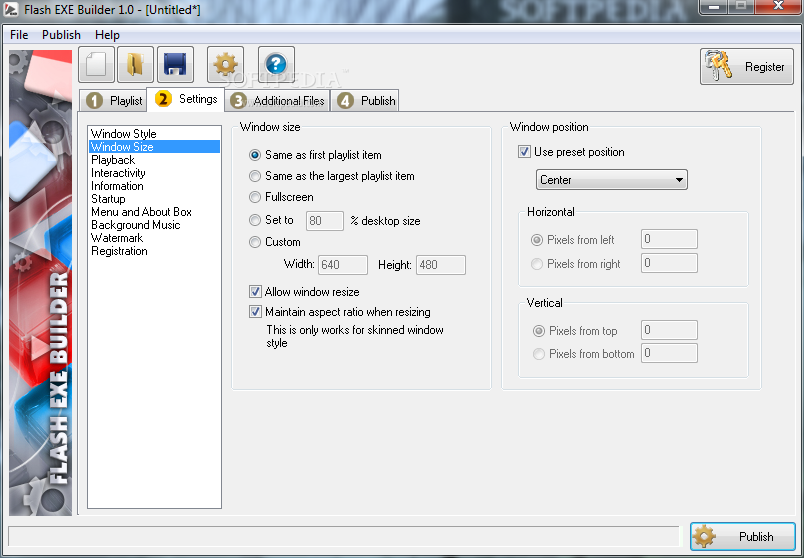Select Window Size in settings list

click(154, 147)
